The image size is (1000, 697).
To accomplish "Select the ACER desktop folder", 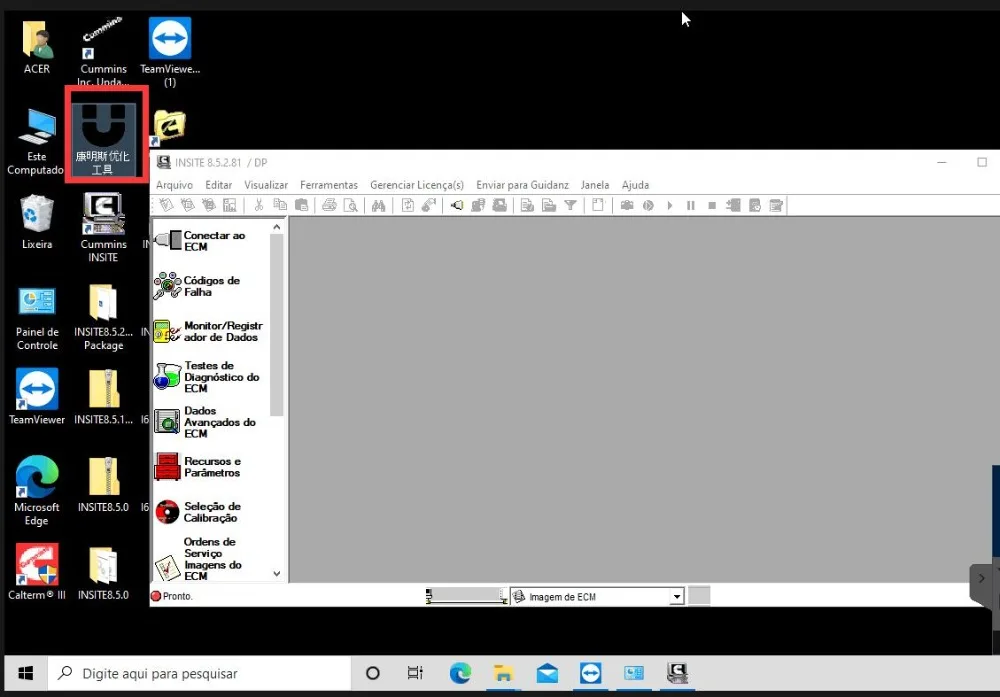I will pyautogui.click(x=37, y=48).
